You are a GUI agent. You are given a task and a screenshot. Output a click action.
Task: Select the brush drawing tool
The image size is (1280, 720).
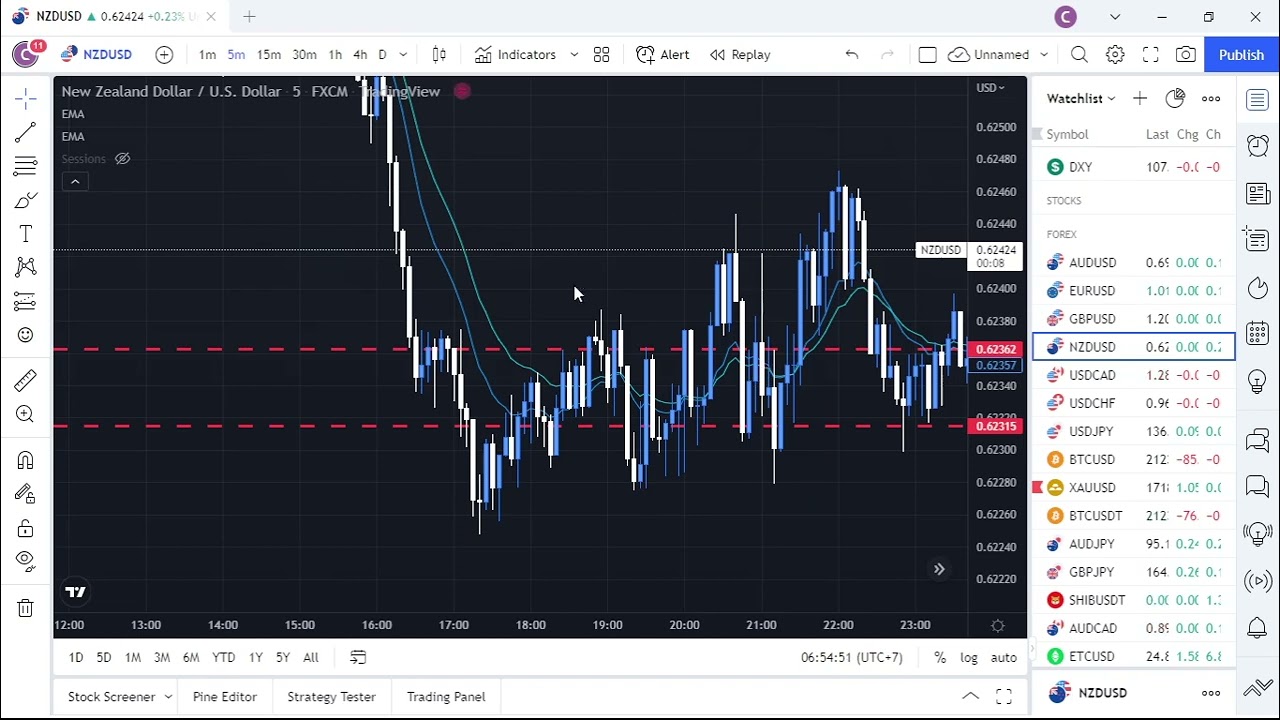pyautogui.click(x=26, y=200)
